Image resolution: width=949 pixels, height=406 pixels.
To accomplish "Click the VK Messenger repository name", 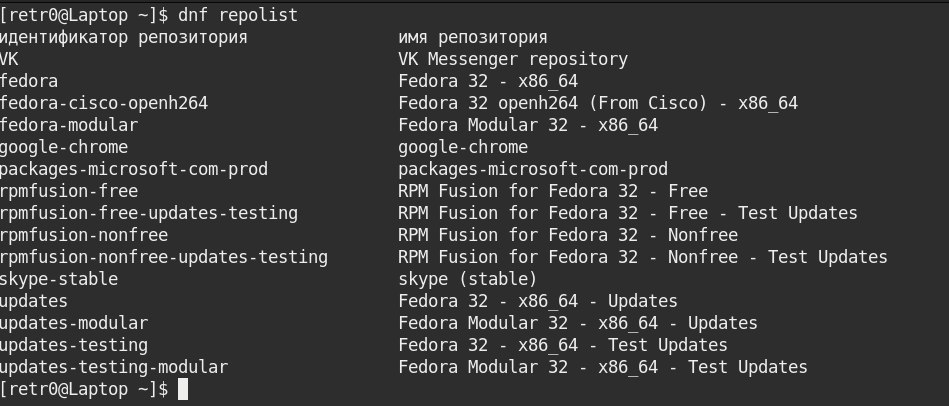I will [x=513, y=59].
